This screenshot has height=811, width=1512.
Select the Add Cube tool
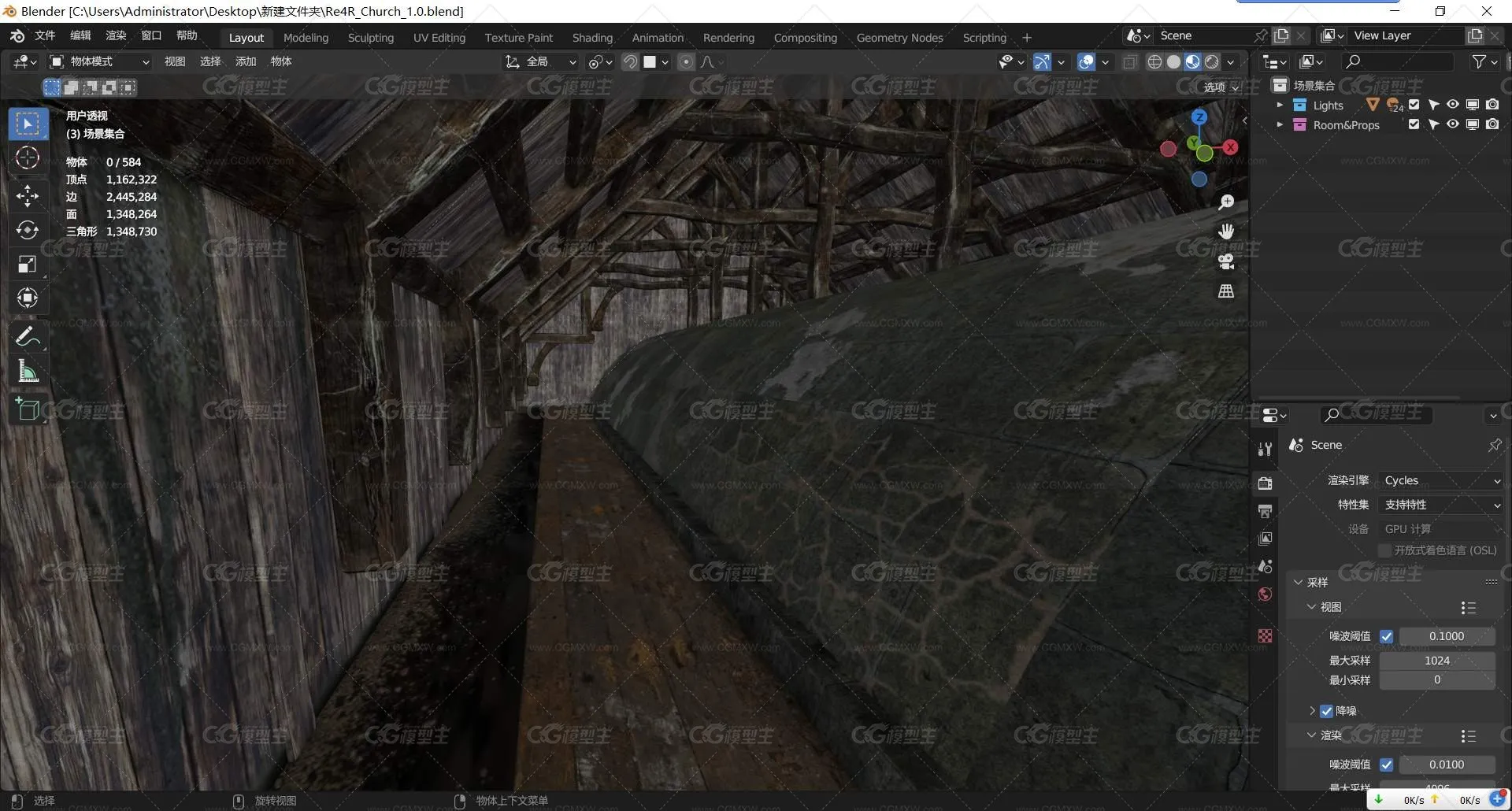(x=28, y=409)
